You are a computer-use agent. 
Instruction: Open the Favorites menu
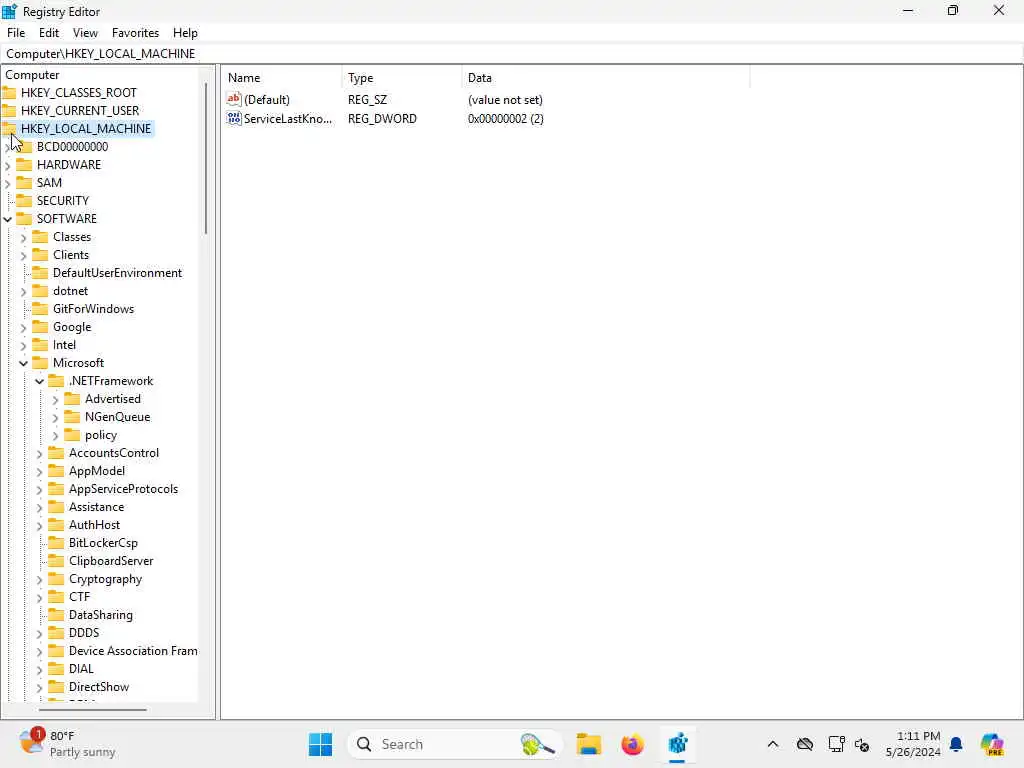[x=135, y=33]
